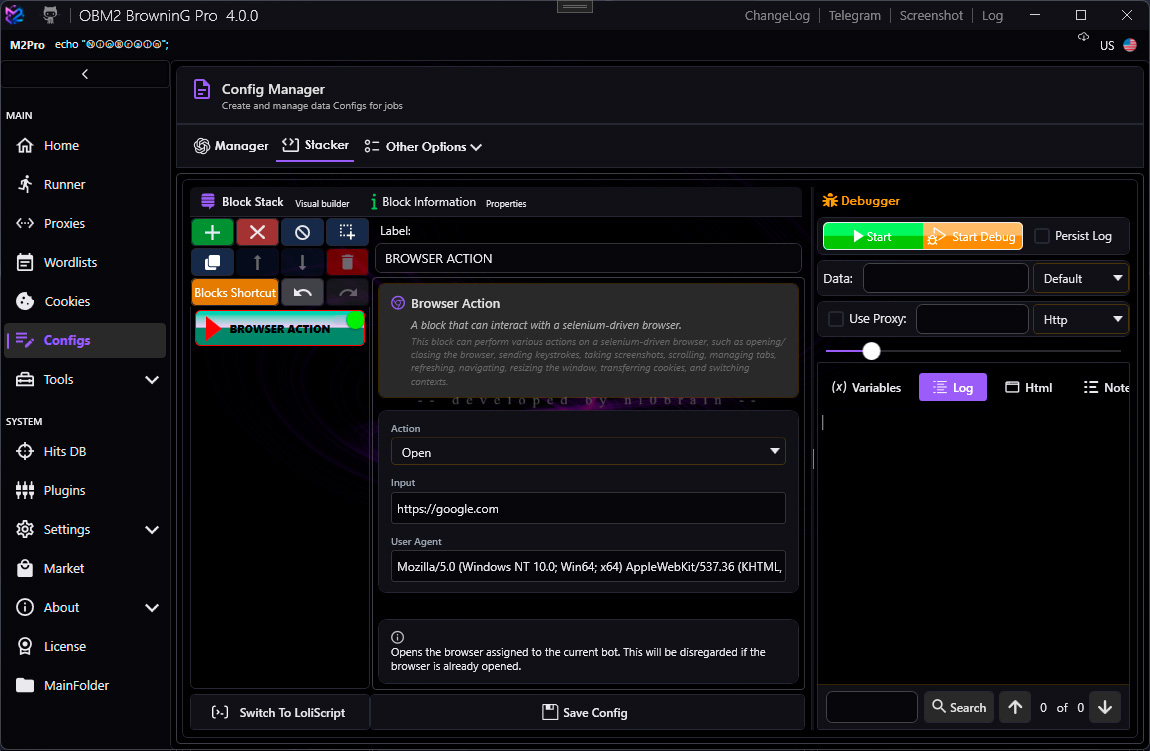Tick the Use Proxy checkbox
The width and height of the screenshot is (1150, 751).
click(x=835, y=319)
